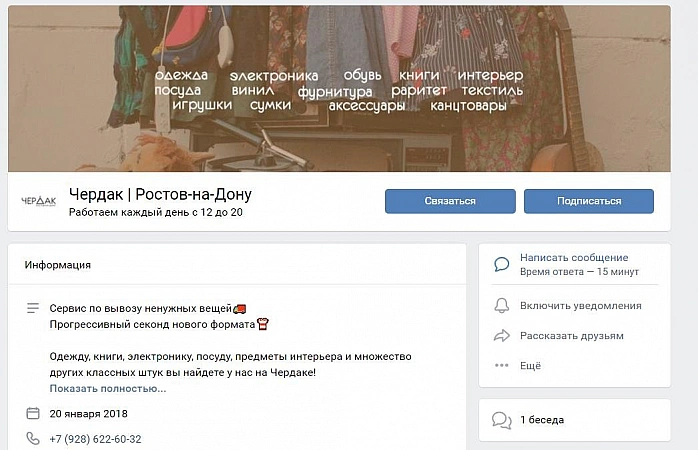Click the bell notifications icon
The width and height of the screenshot is (698, 450).
502,305
